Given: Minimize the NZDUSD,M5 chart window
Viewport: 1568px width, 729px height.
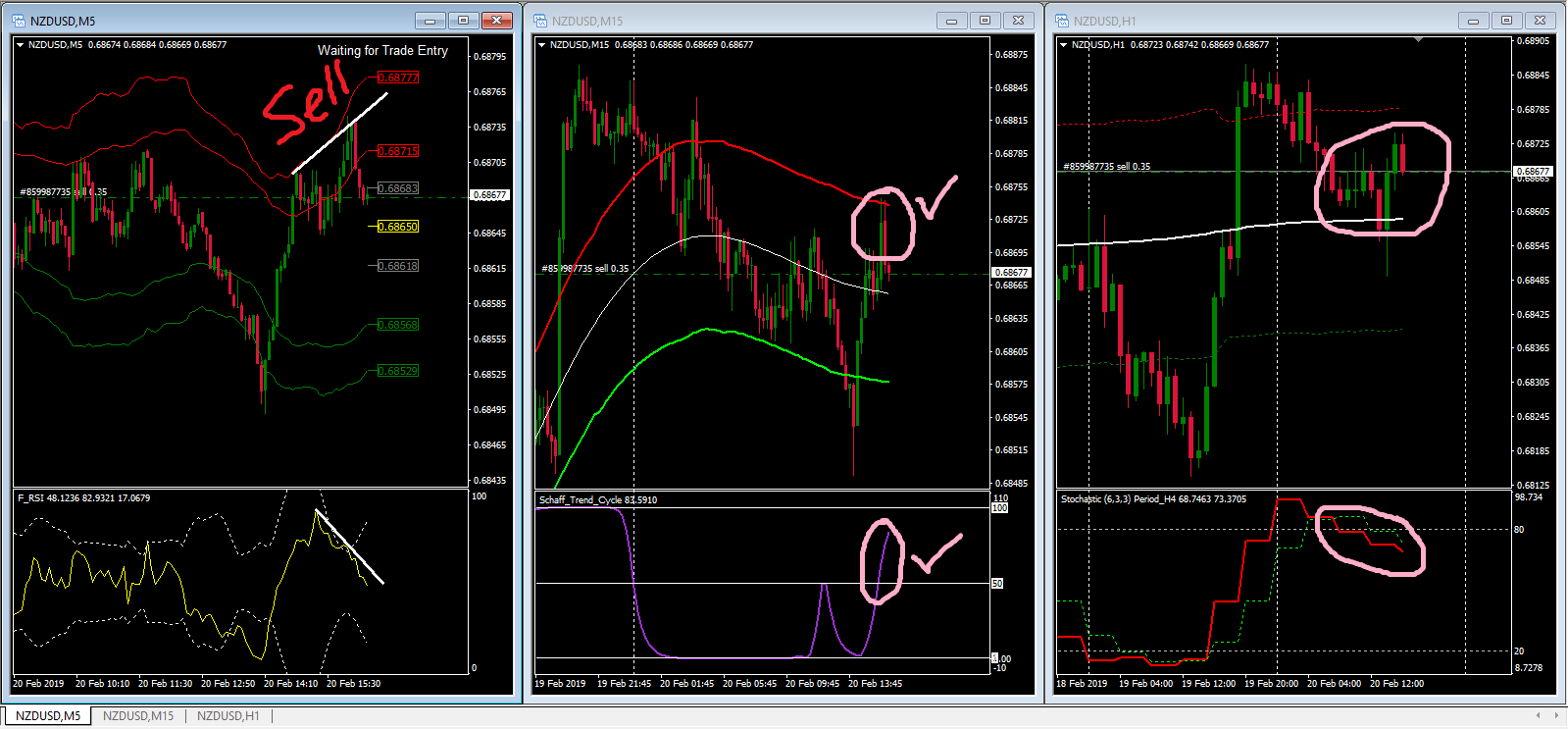Looking at the screenshot, I should (x=430, y=21).
